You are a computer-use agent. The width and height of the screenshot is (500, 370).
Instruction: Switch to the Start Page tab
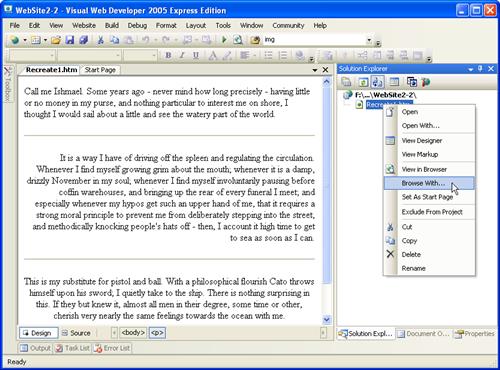pyautogui.click(x=100, y=70)
